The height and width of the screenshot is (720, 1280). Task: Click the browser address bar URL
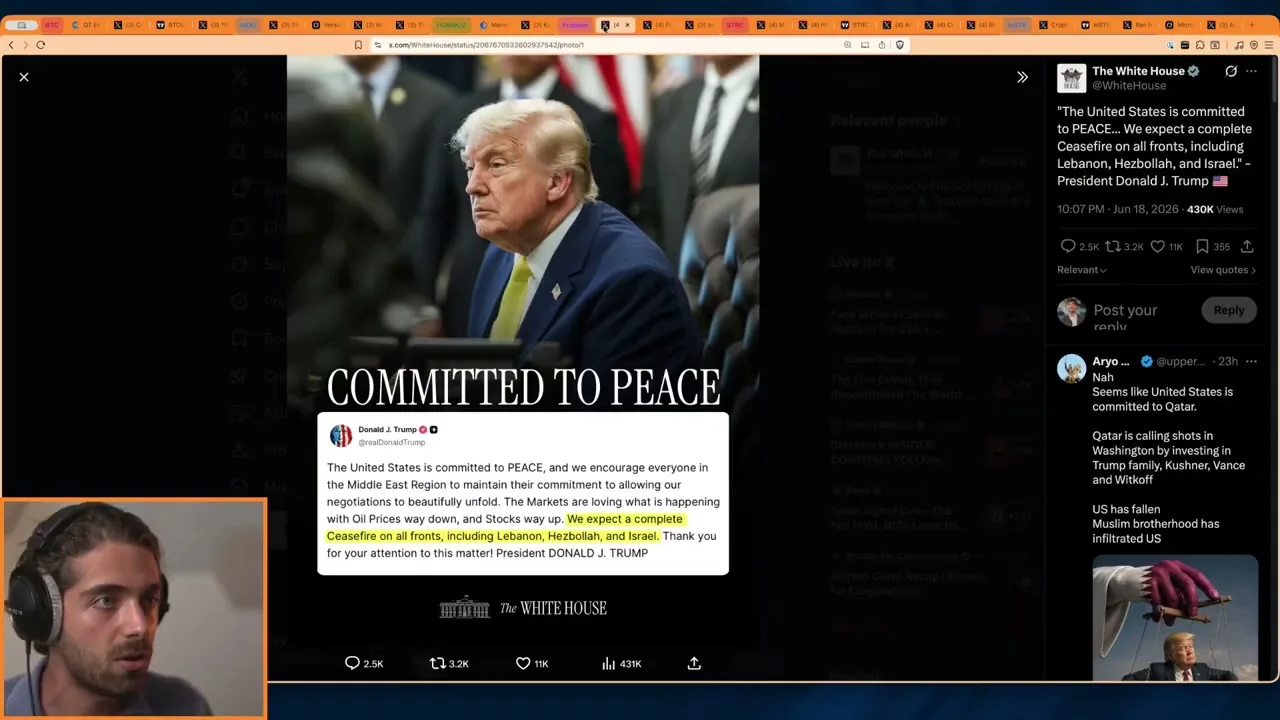(486, 45)
